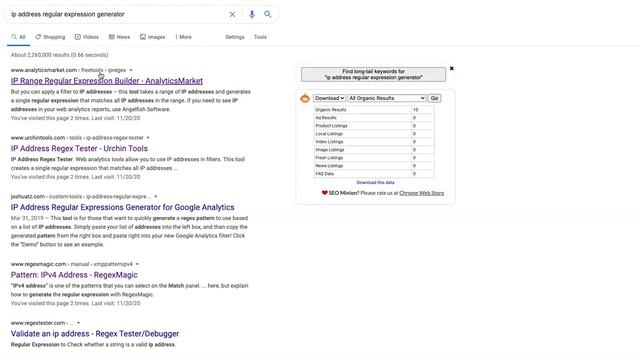Open the regextester.com result options arrow
This screenshot has height=360, width=640.
point(78,323)
